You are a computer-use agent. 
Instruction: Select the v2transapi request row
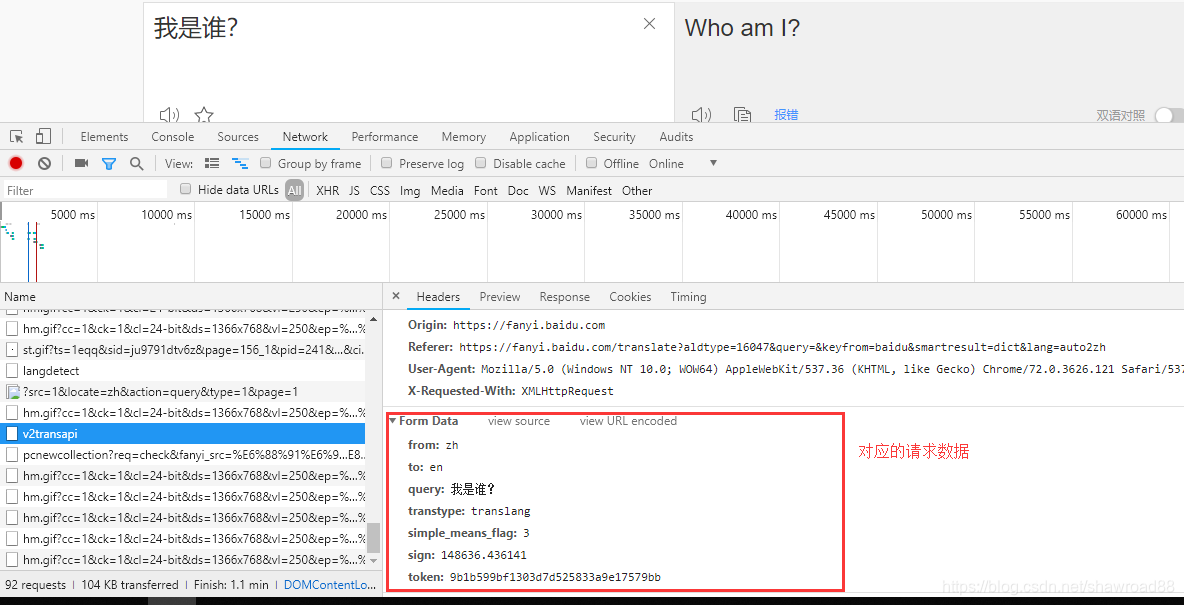tap(183, 434)
